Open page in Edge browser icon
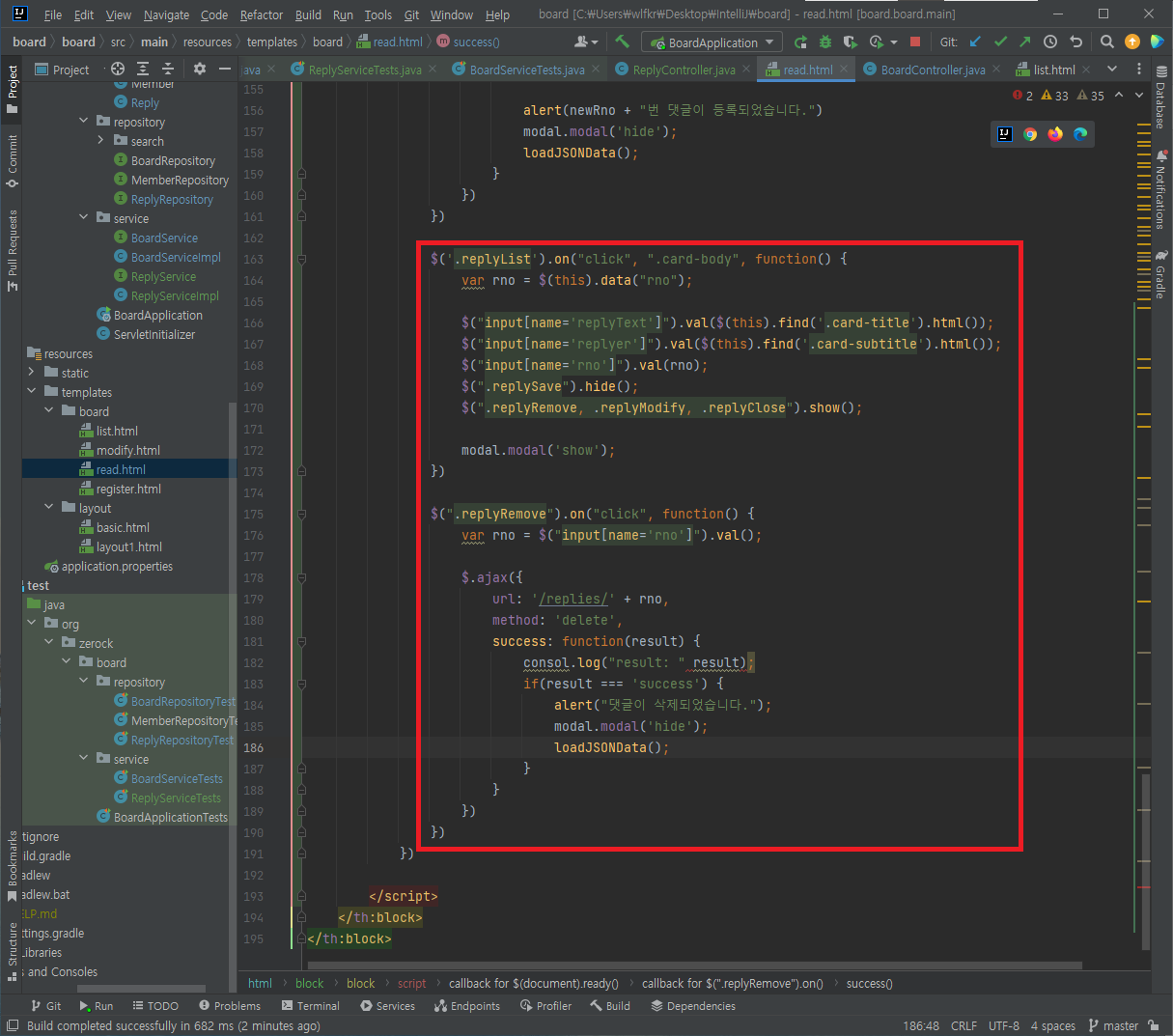 pyautogui.click(x=1080, y=134)
